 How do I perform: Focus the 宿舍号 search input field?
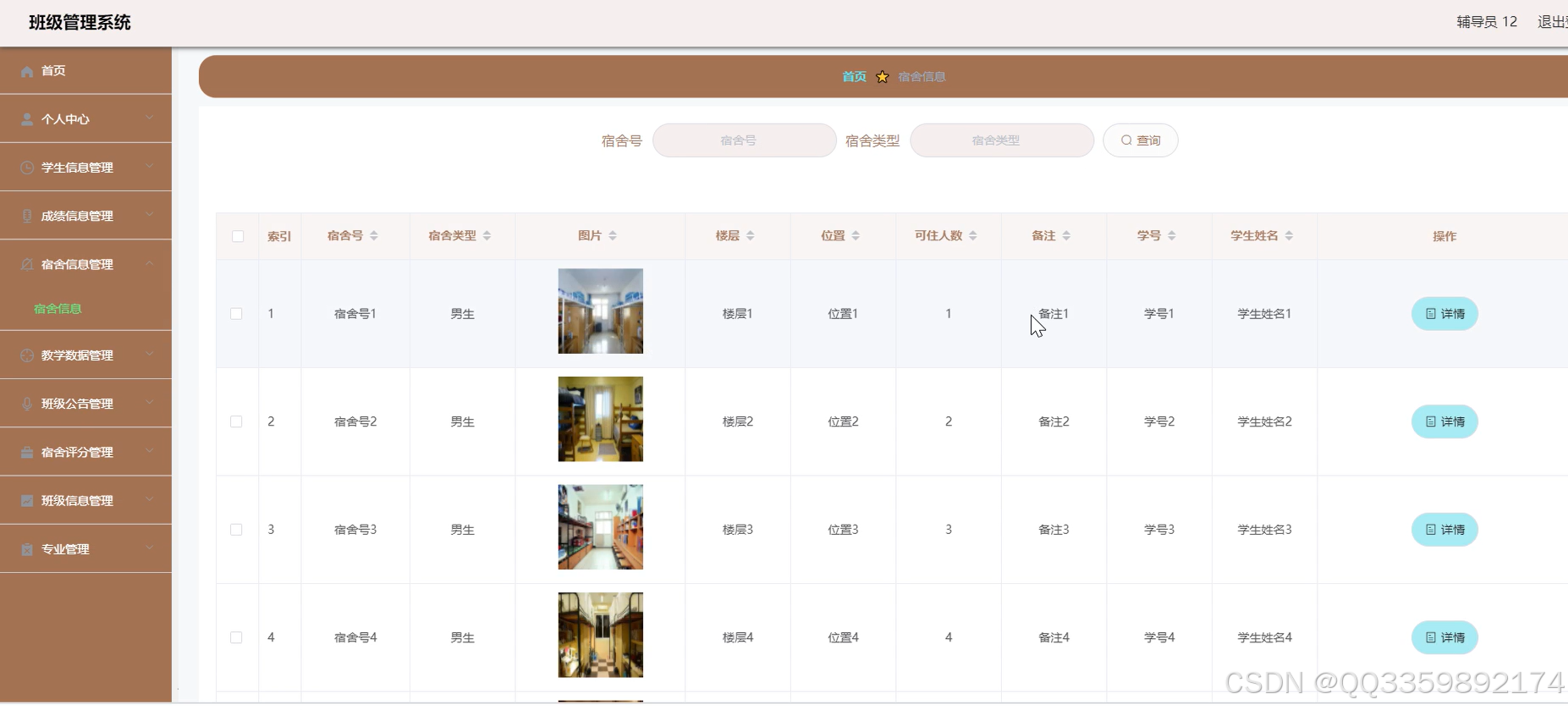(745, 140)
